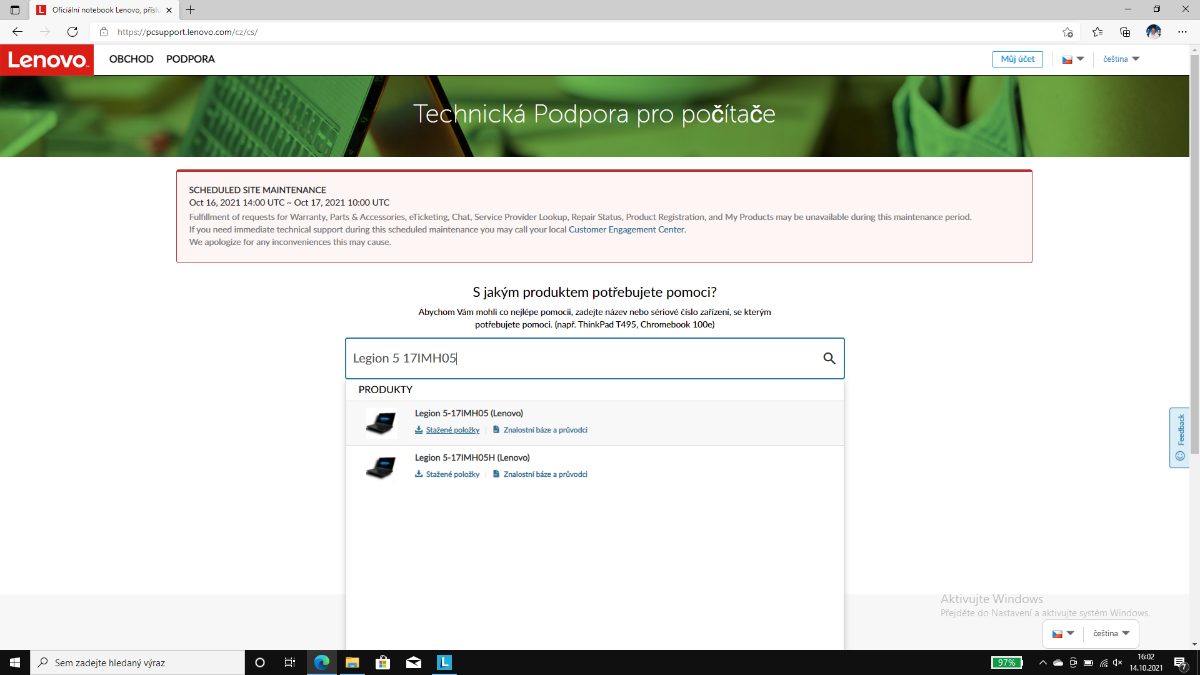The width and height of the screenshot is (1200, 675).
Task: Click the magnifier search icon in product field
Action: pyautogui.click(x=829, y=359)
